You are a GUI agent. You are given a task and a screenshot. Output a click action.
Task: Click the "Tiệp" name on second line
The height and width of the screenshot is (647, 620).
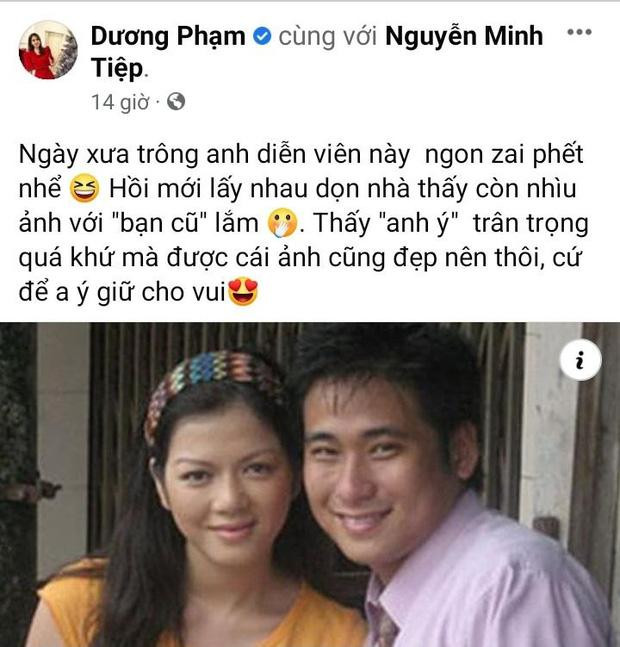pos(117,68)
